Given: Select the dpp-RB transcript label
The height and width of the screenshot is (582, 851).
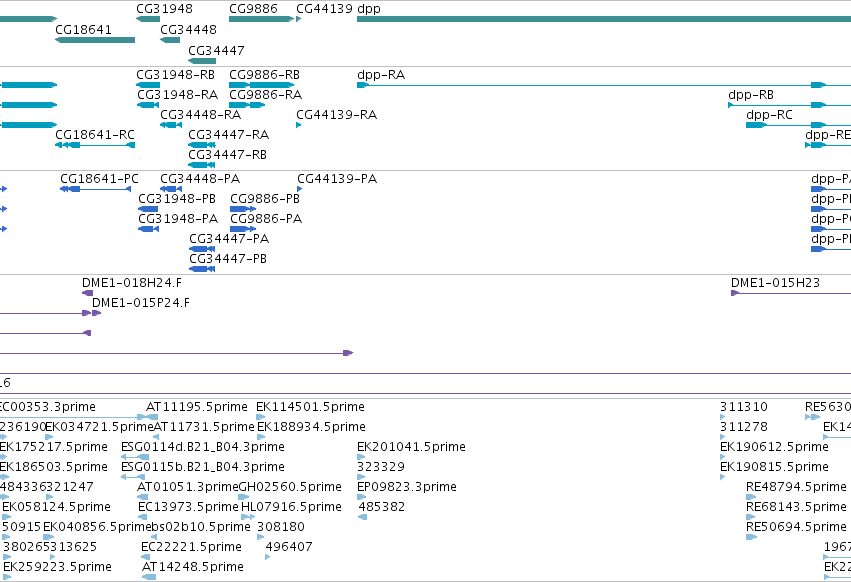Looking at the screenshot, I should click(751, 94).
